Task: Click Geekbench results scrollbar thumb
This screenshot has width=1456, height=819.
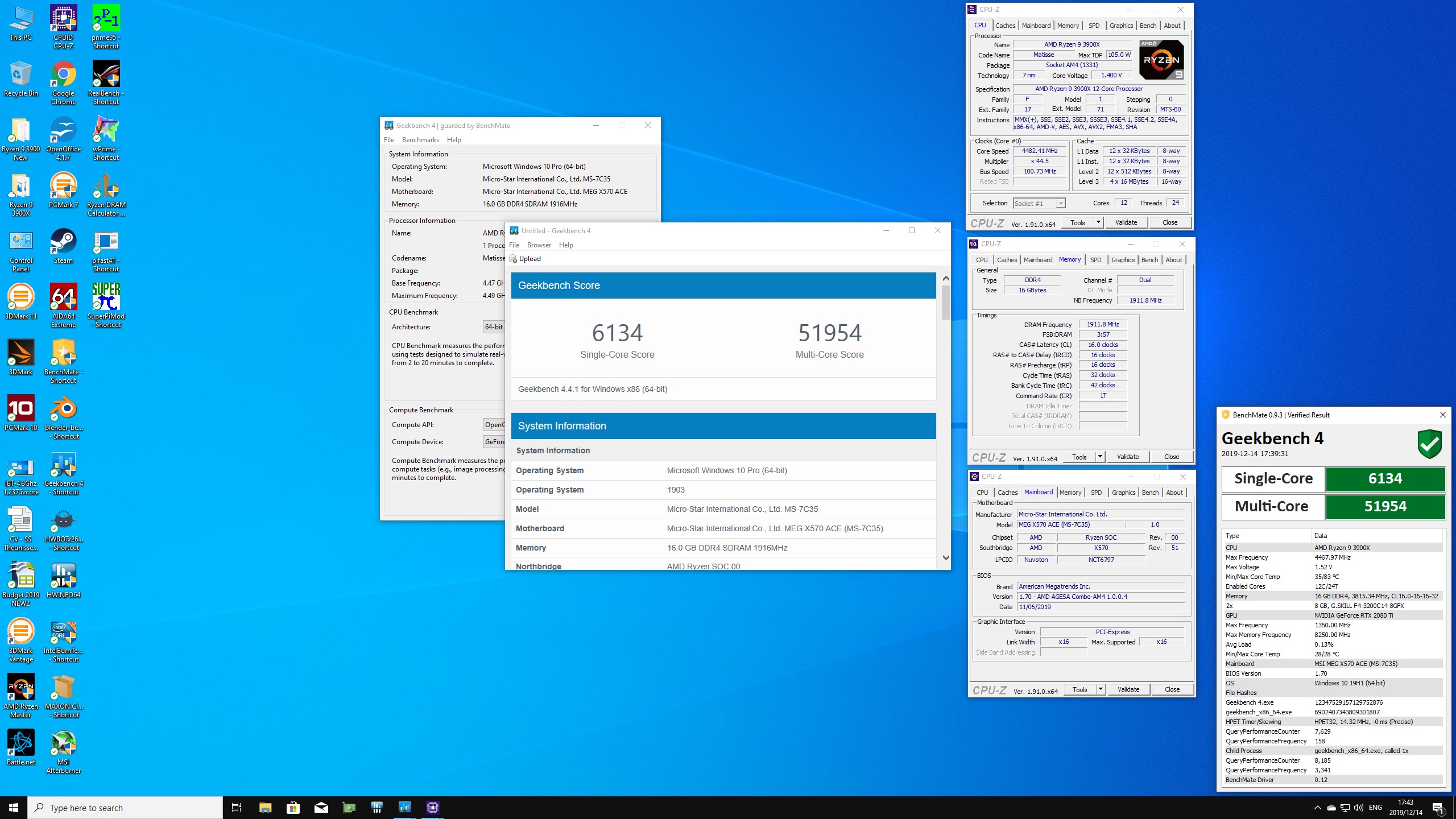Action: 946,302
